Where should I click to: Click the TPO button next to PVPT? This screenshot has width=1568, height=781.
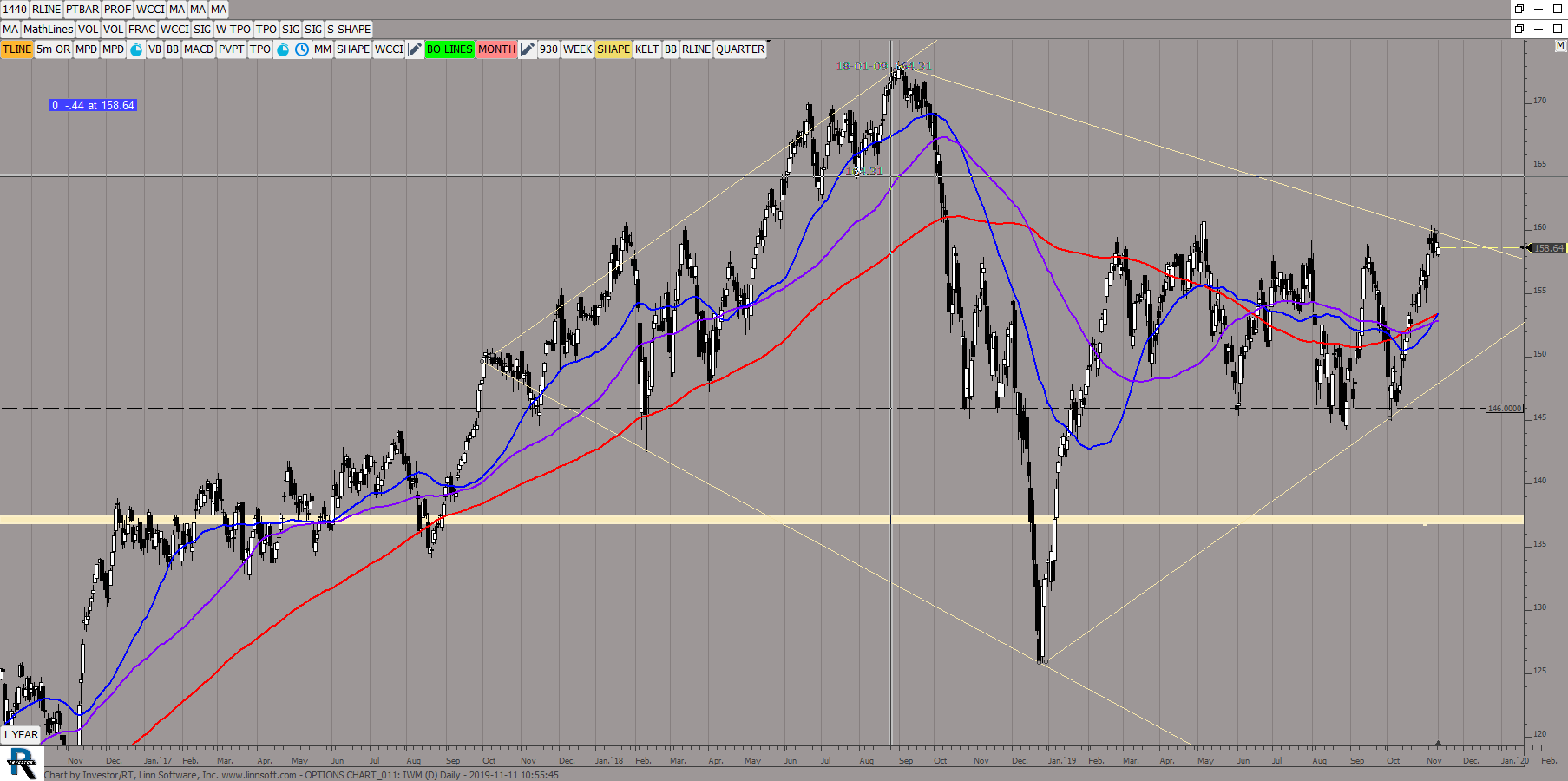coord(260,49)
